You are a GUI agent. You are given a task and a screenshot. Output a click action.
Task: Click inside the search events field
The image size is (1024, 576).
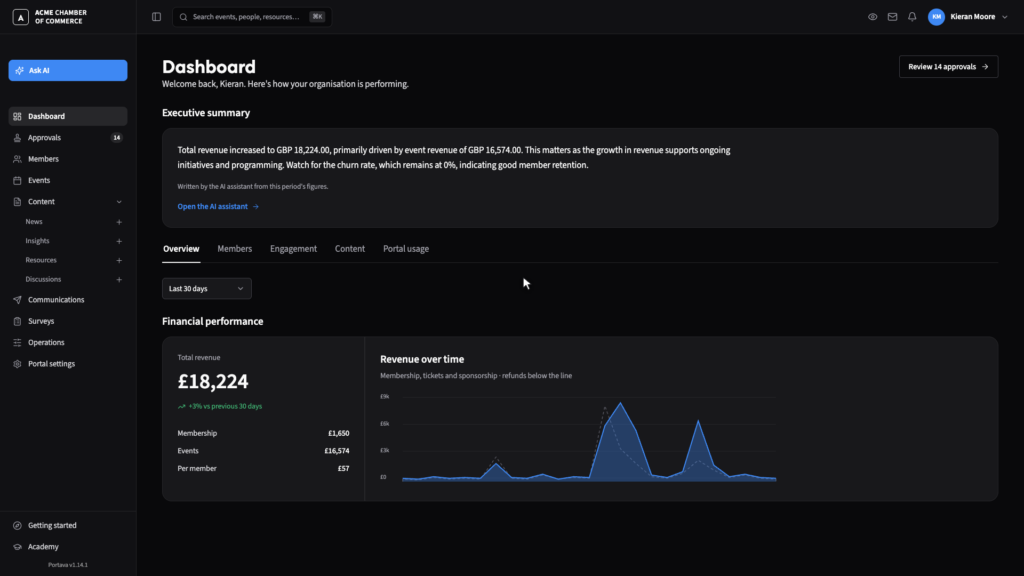point(251,17)
